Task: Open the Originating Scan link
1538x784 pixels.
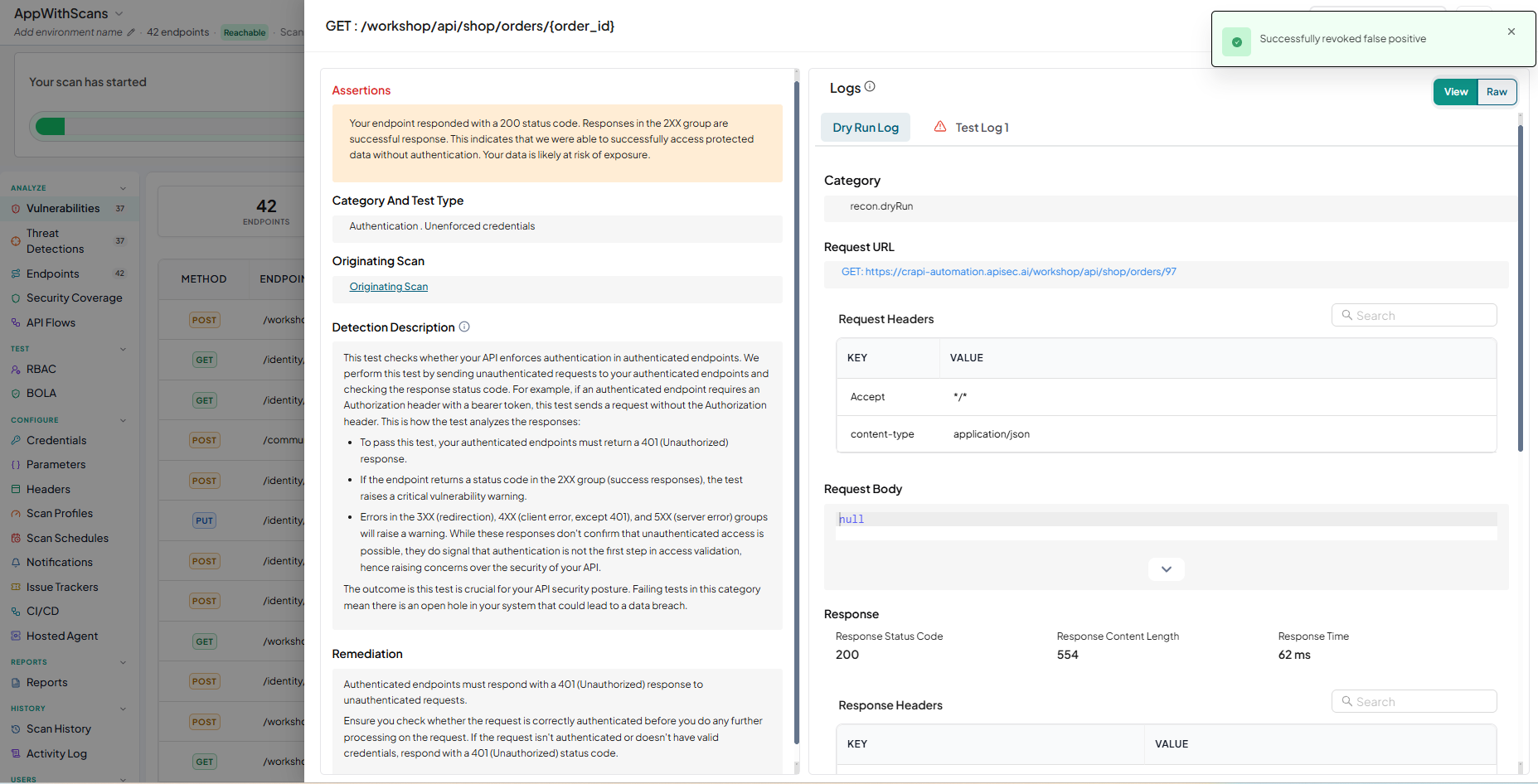Action: click(389, 287)
